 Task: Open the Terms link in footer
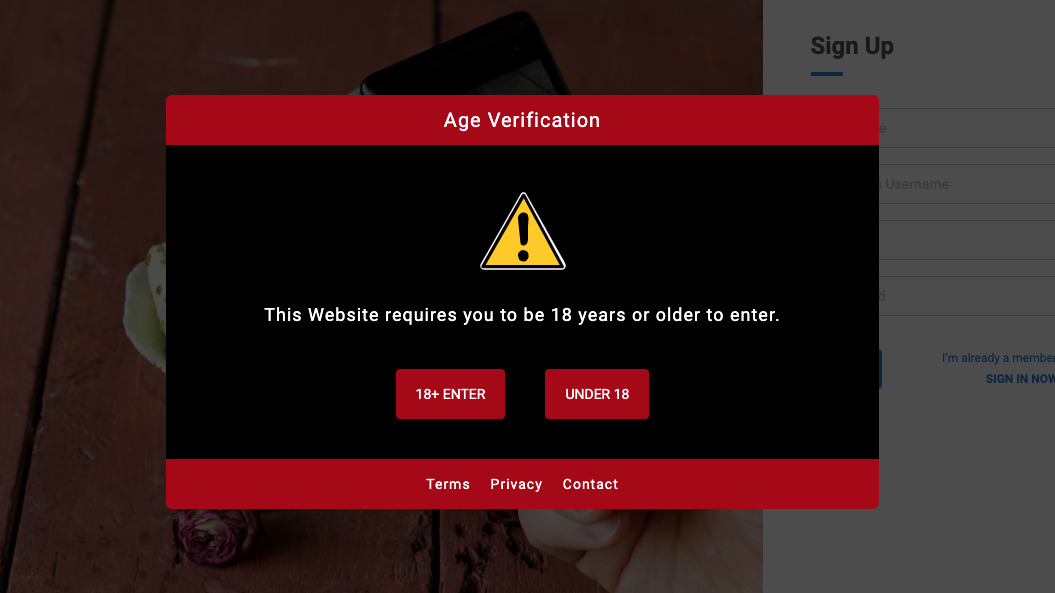(447, 484)
